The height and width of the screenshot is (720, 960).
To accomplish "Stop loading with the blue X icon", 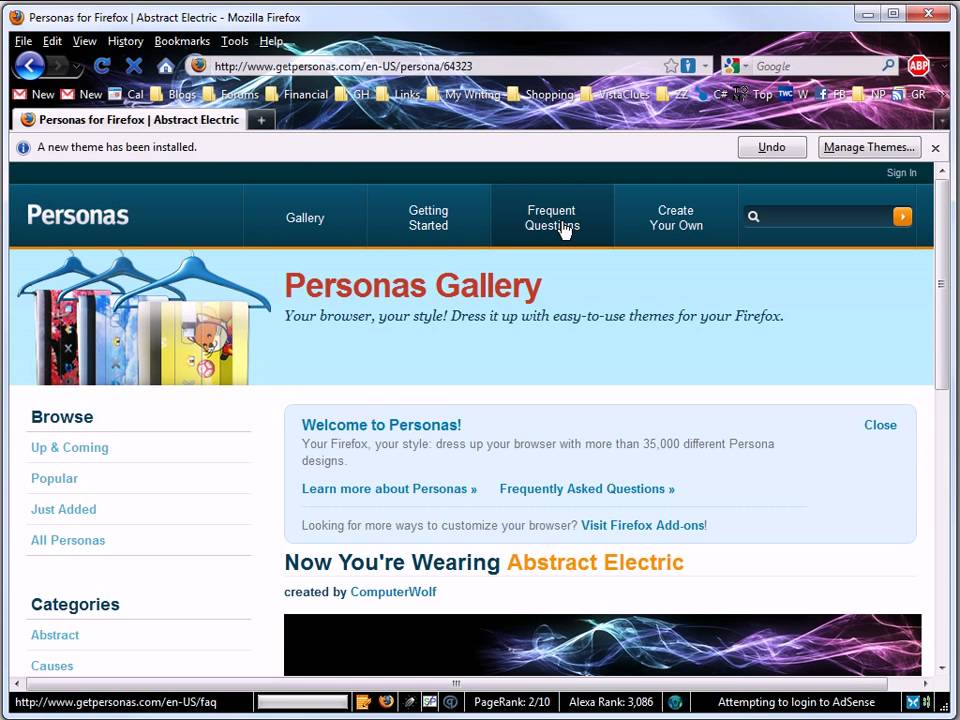I will point(133,66).
